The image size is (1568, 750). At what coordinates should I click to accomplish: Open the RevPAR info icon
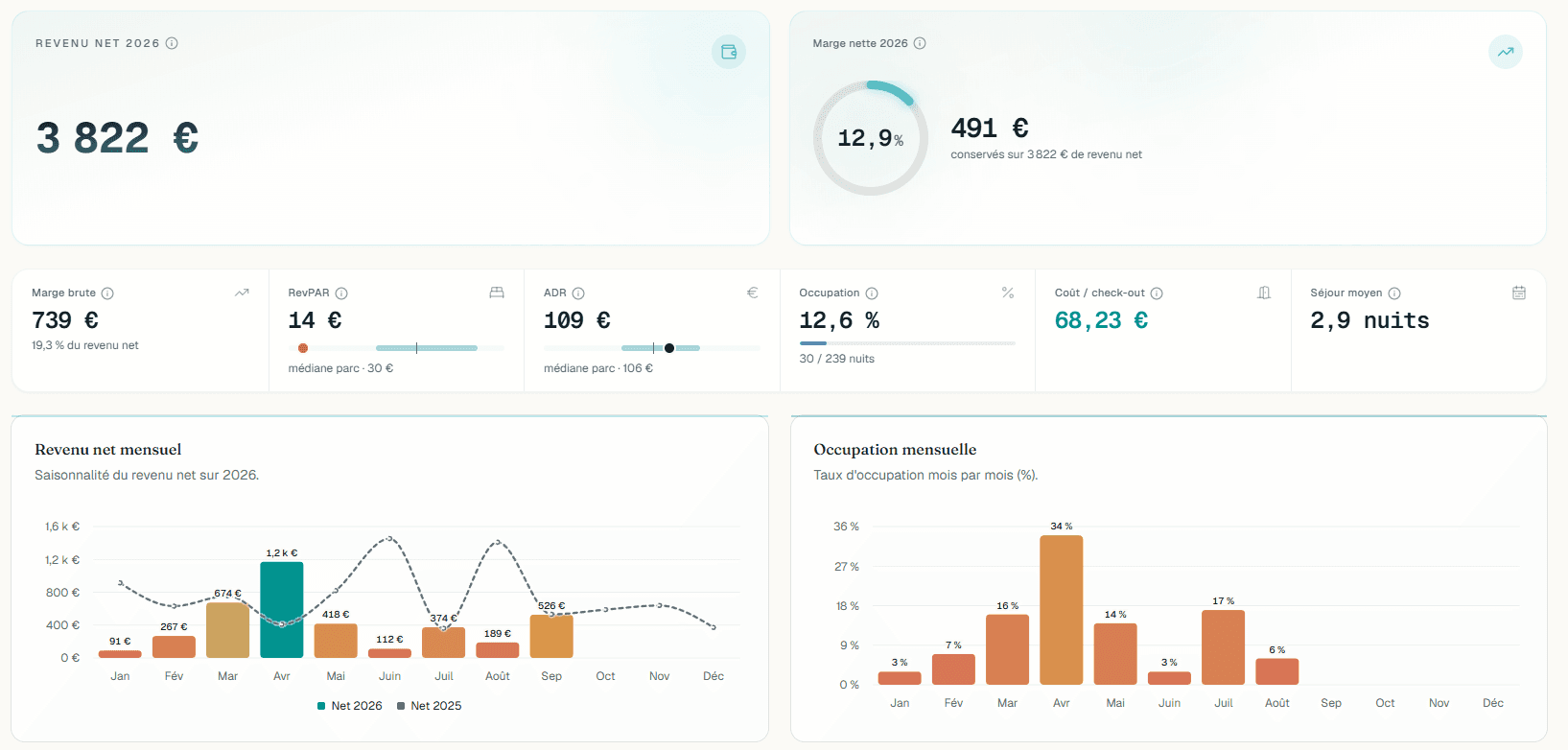tap(341, 293)
